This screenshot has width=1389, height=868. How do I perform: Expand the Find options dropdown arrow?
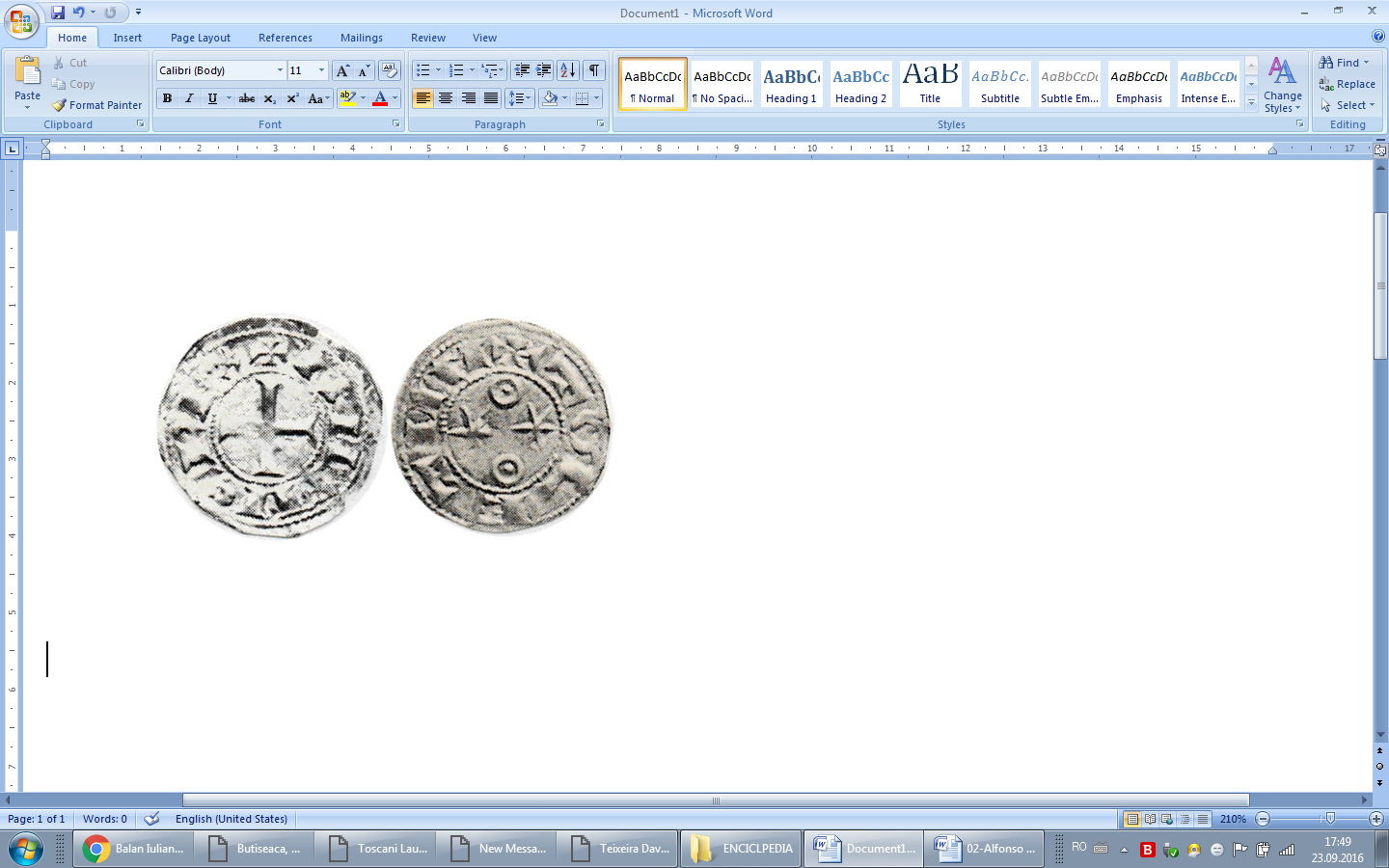[1366, 63]
